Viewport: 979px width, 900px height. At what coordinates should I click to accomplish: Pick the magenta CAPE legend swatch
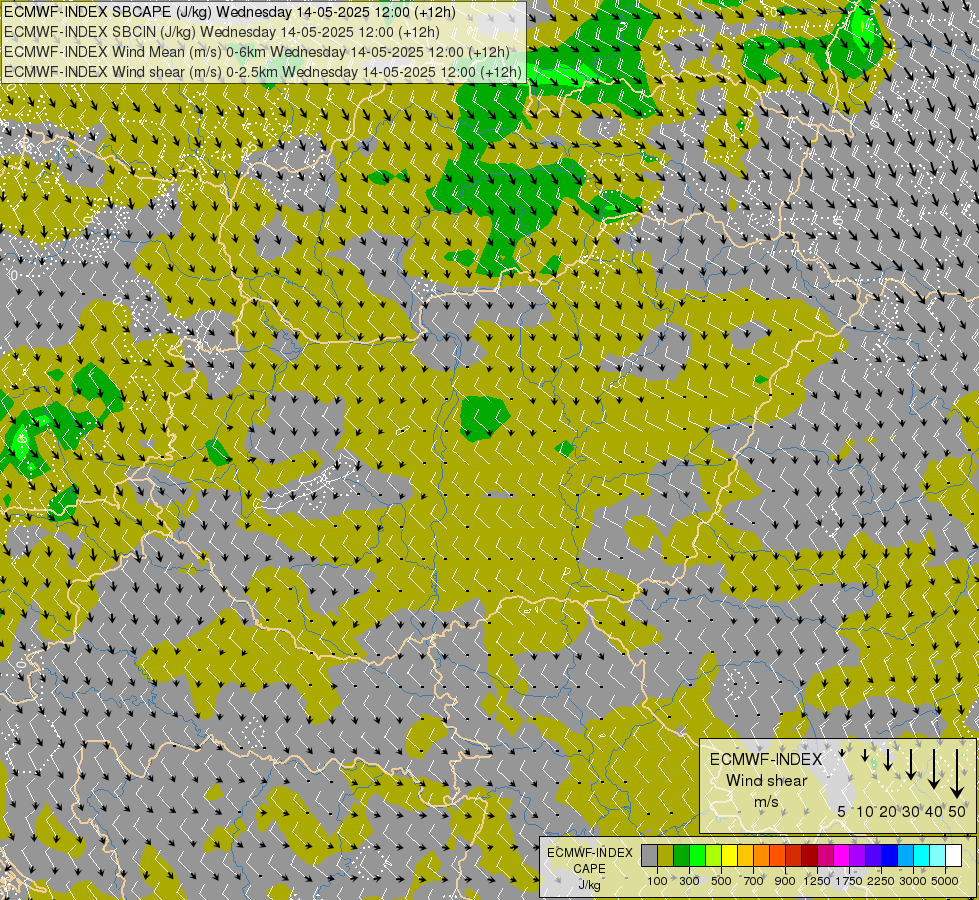[x=842, y=855]
